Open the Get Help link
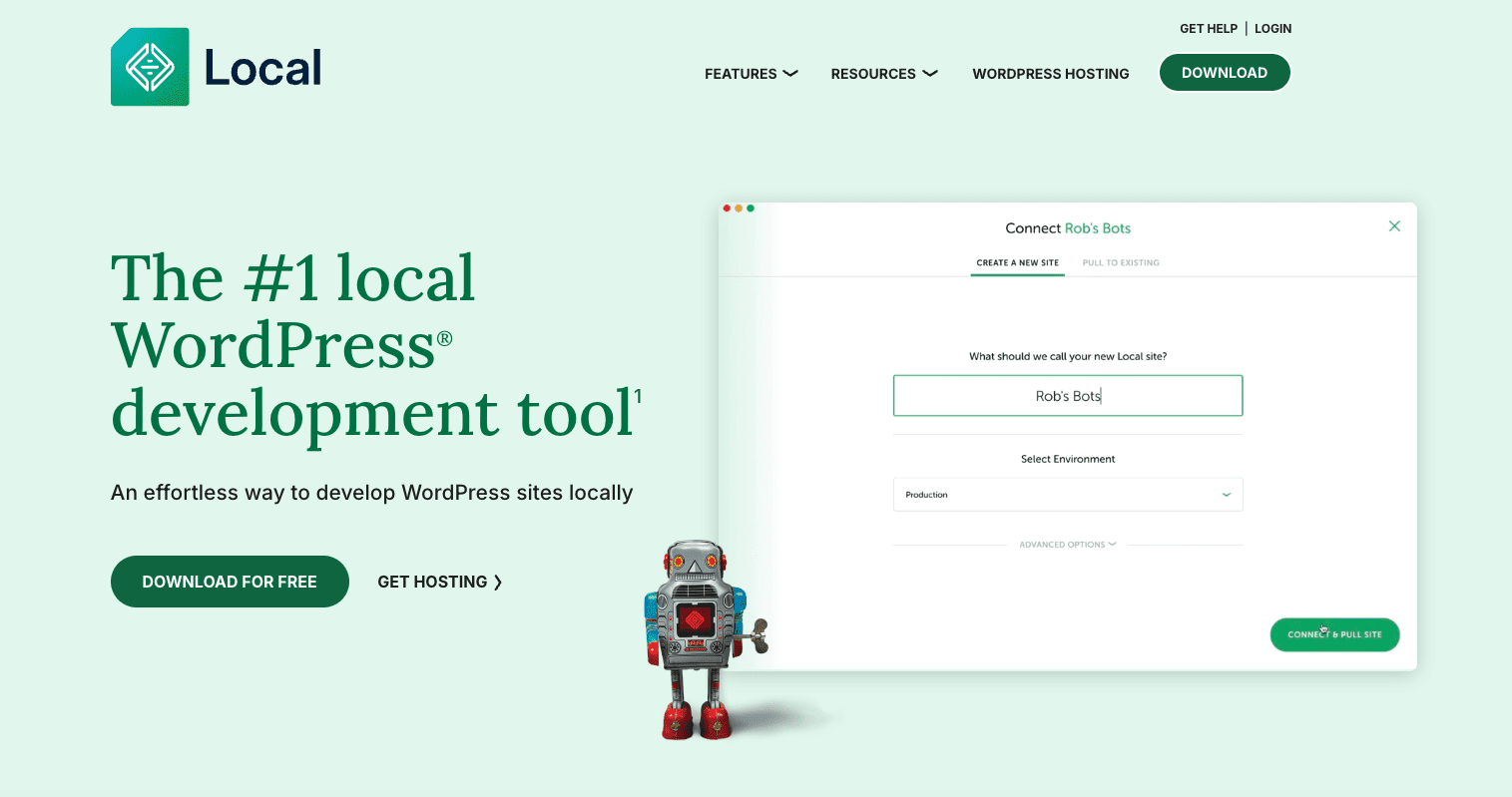Viewport: 1512px width, 797px height. [x=1209, y=29]
